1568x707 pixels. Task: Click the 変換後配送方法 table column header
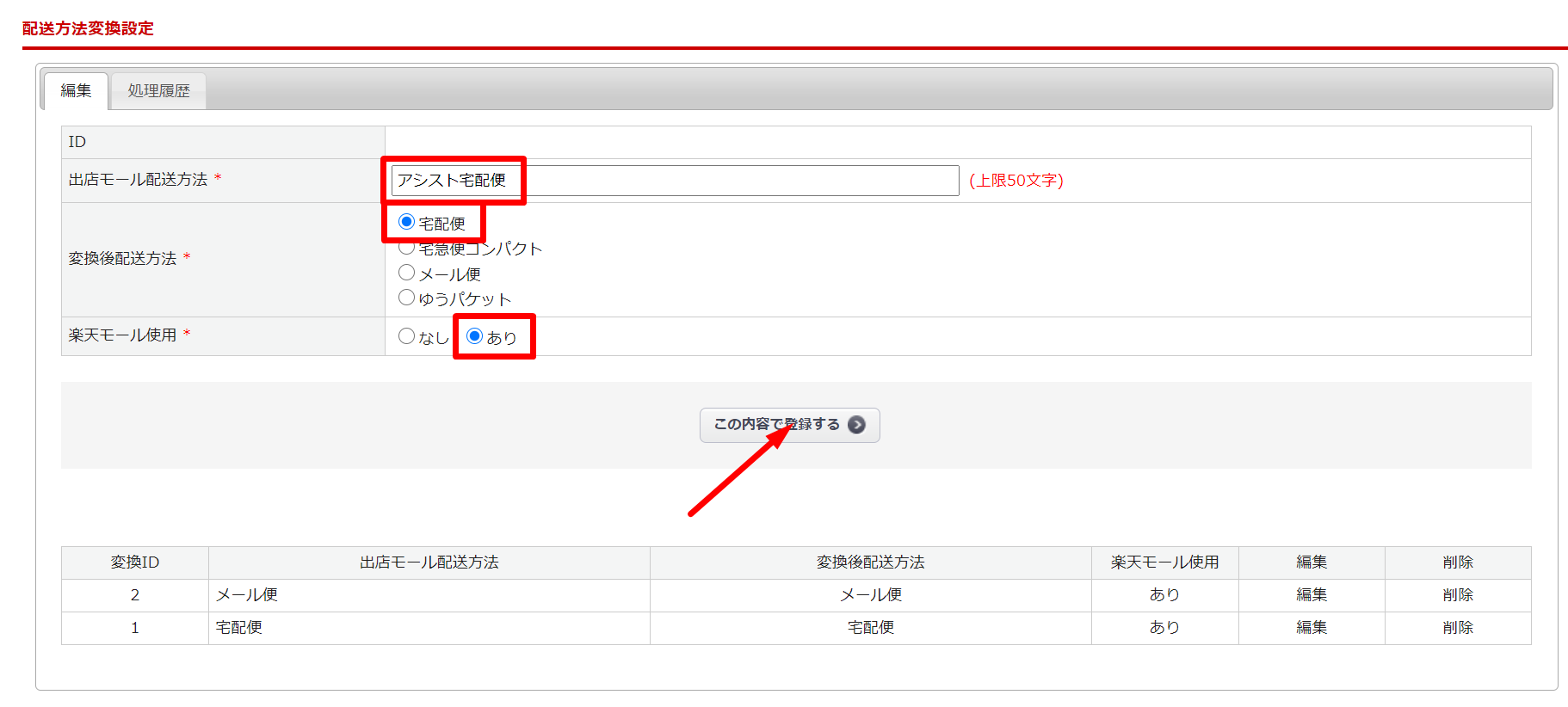871,563
